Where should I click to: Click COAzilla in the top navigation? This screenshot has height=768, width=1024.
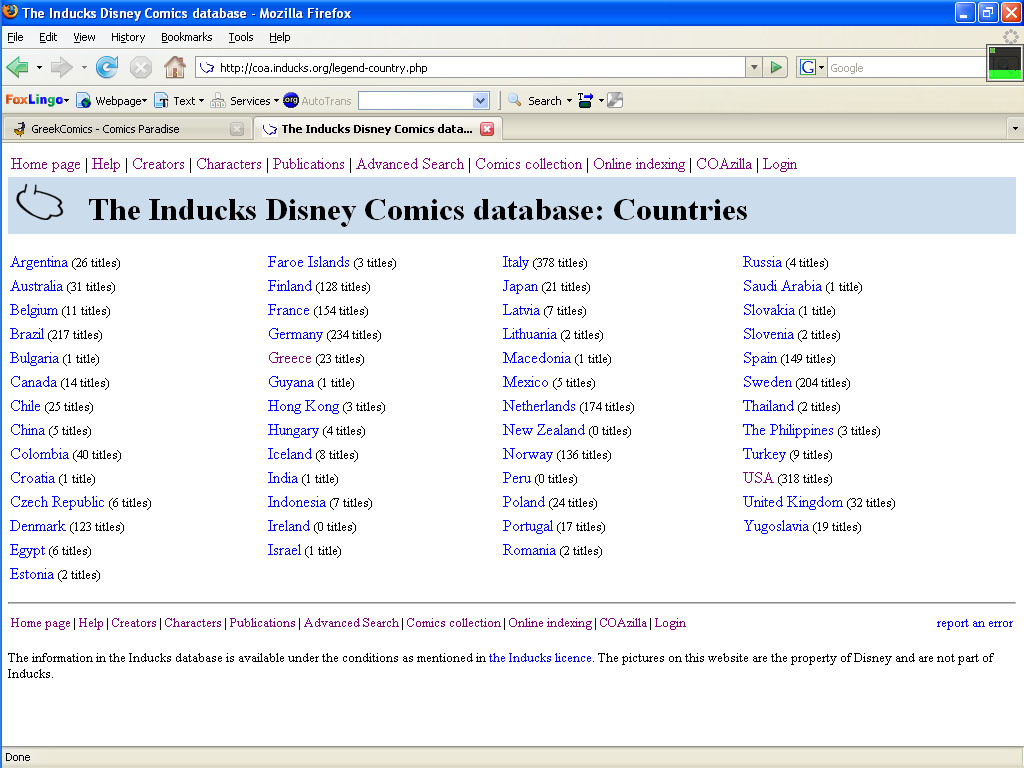724,164
